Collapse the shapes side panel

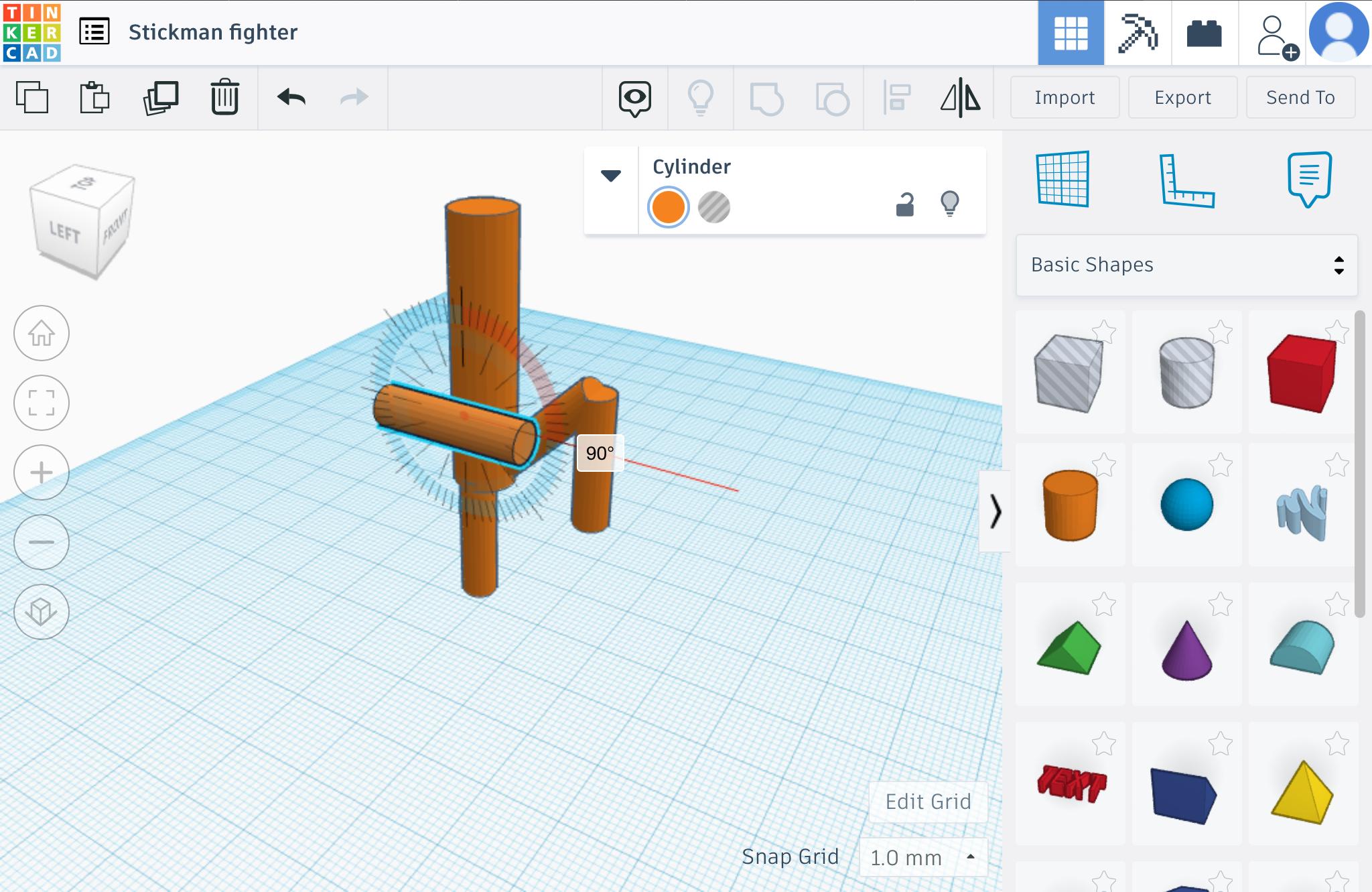995,511
